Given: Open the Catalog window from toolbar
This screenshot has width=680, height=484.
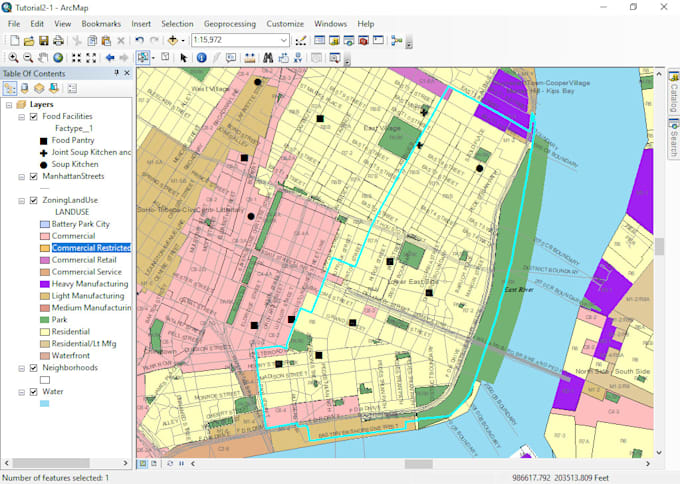Looking at the screenshot, I should click(334, 40).
